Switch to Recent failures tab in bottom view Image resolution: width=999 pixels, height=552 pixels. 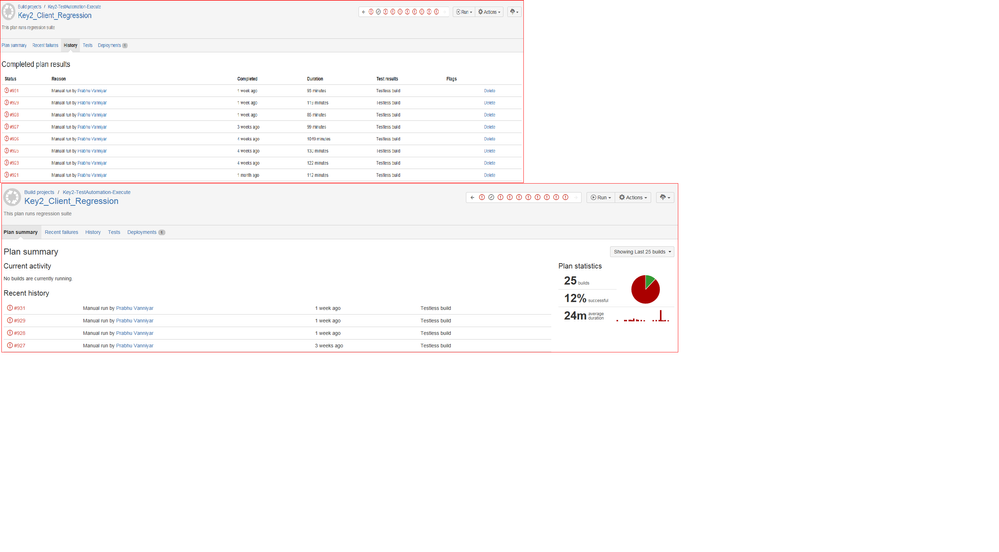pyautogui.click(x=61, y=232)
